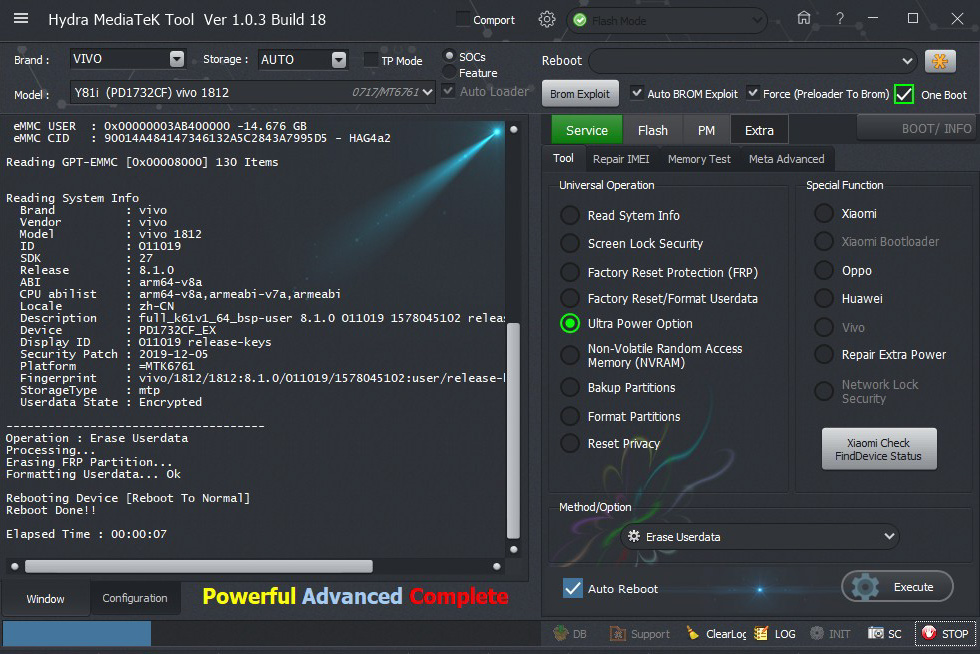980x654 pixels.
Task: Select Reset Privacy option
Action: pos(569,443)
